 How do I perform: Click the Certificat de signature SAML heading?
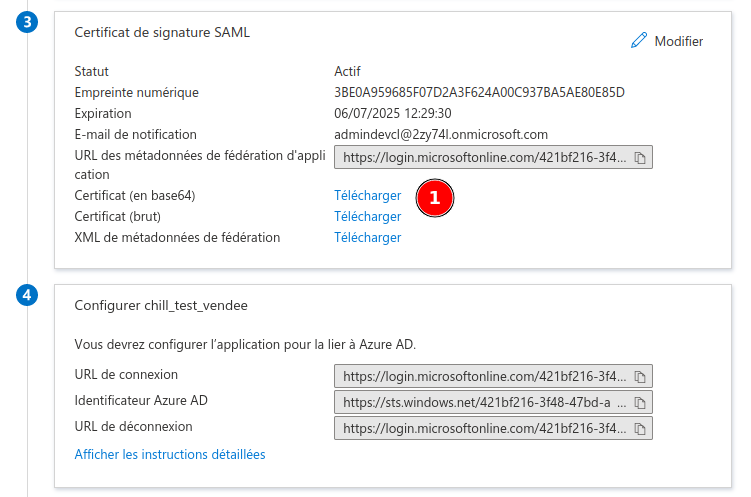coord(162,32)
